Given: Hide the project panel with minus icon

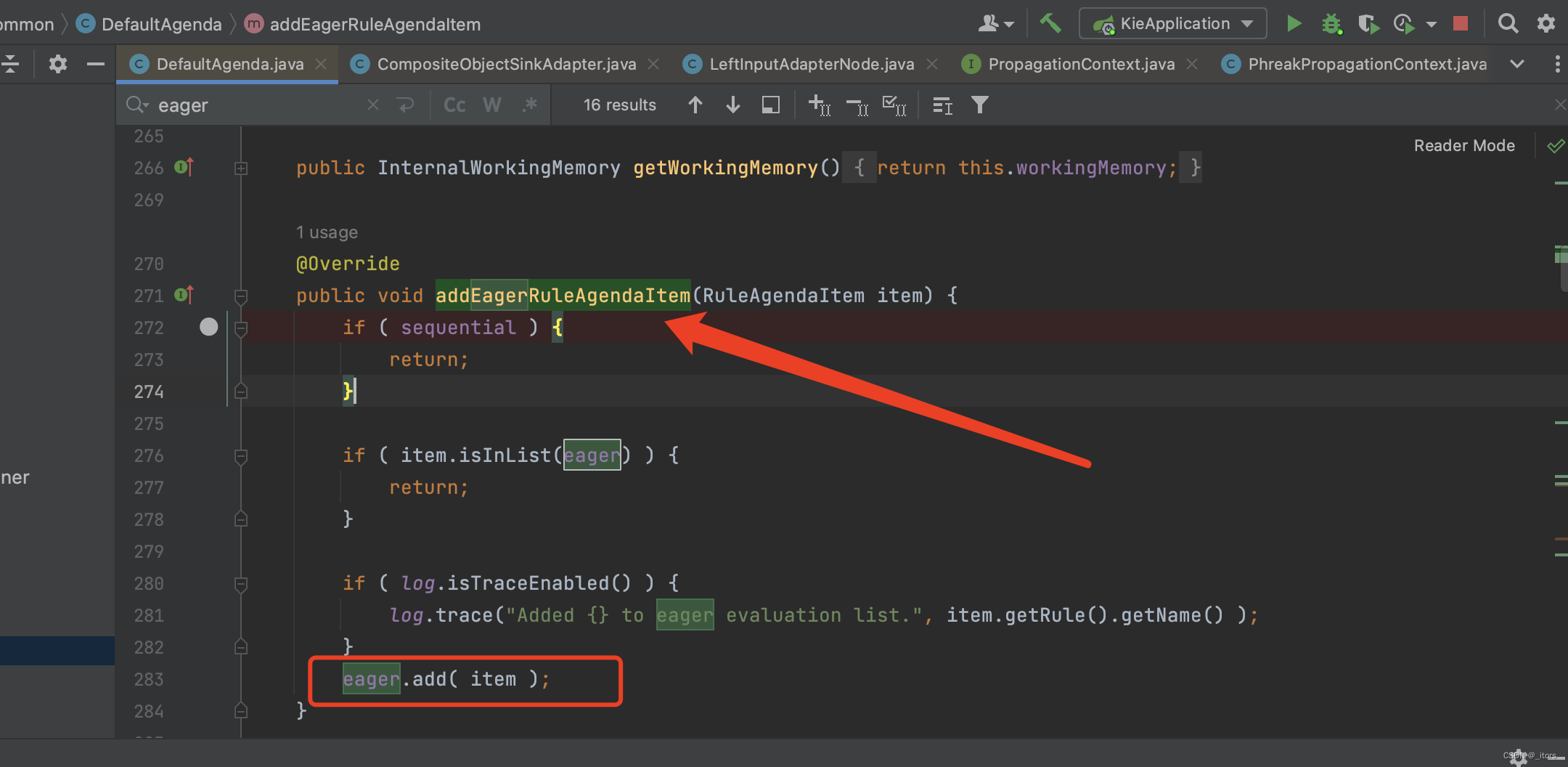Looking at the screenshot, I should pos(95,64).
